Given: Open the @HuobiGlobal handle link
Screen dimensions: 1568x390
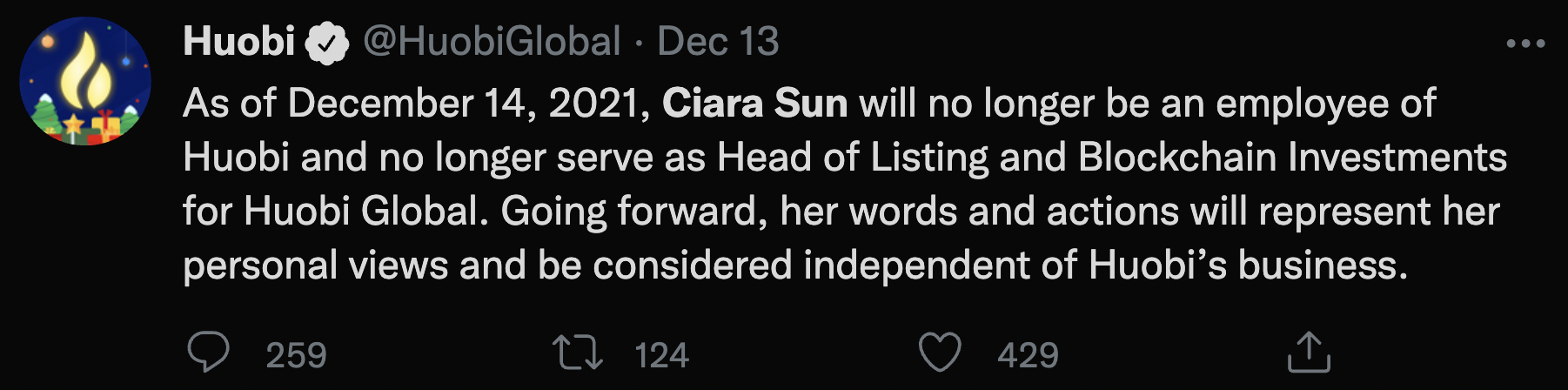Looking at the screenshot, I should point(492,42).
